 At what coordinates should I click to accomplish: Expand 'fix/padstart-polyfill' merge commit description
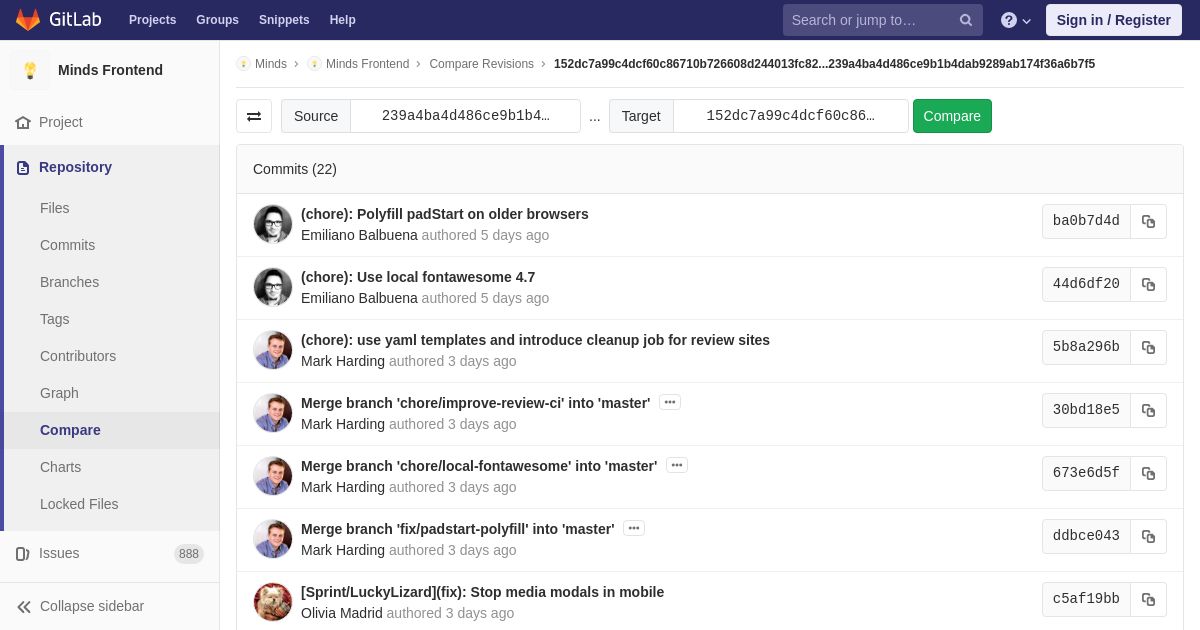pyautogui.click(x=634, y=528)
